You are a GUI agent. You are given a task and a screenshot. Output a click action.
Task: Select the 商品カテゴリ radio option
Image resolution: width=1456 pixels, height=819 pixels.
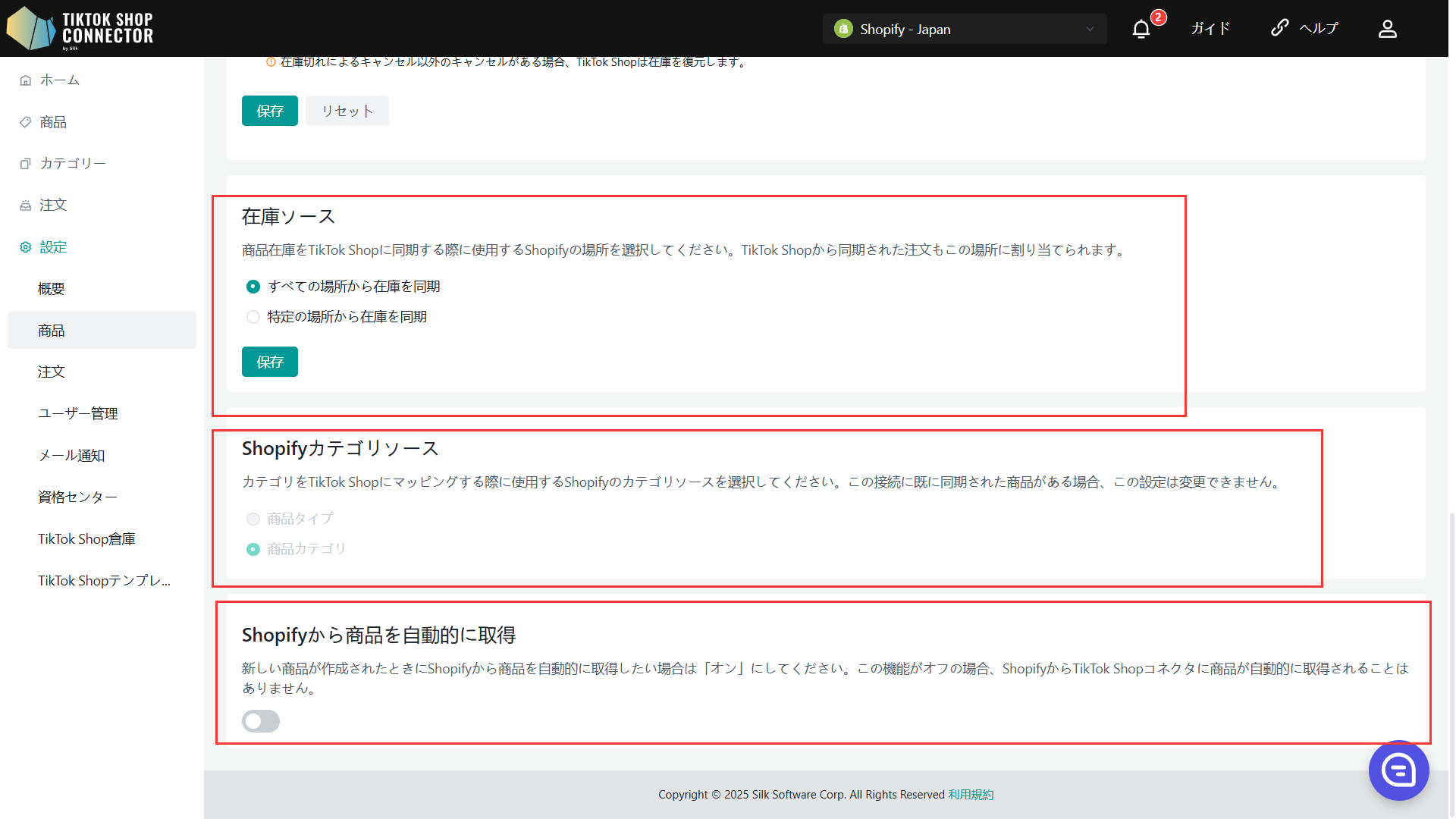point(253,549)
